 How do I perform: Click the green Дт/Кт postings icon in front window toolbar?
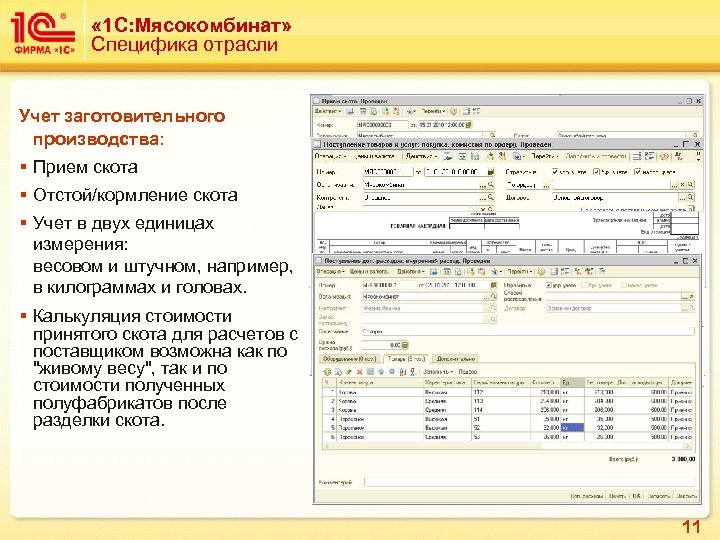tap(578, 272)
